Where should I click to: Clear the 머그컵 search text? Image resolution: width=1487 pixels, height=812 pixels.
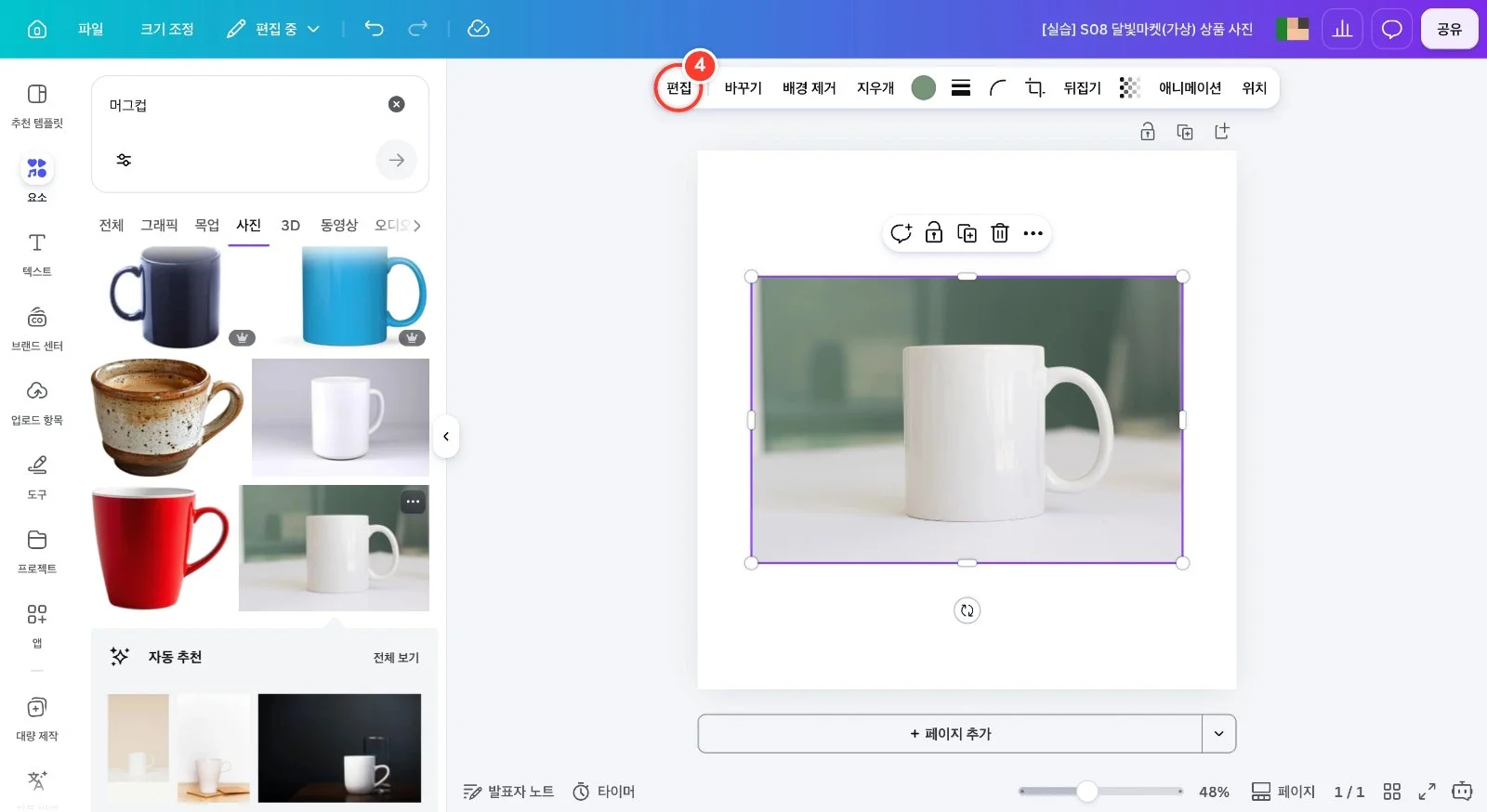click(x=396, y=104)
